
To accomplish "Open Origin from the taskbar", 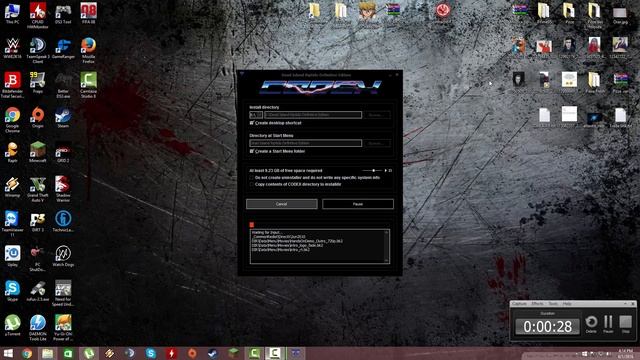I will tap(192, 353).
